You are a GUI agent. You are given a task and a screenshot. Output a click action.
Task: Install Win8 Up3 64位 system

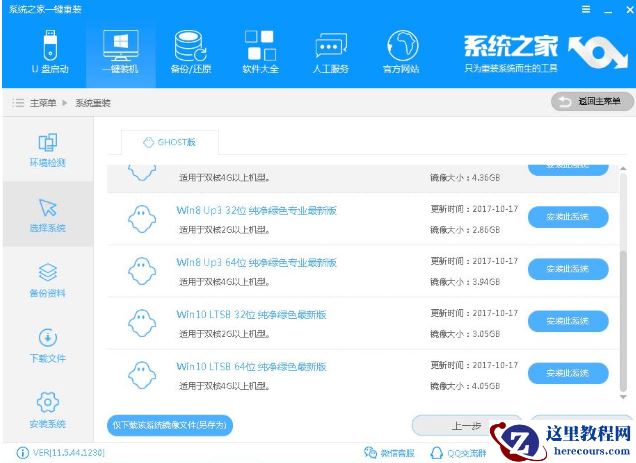[568, 269]
